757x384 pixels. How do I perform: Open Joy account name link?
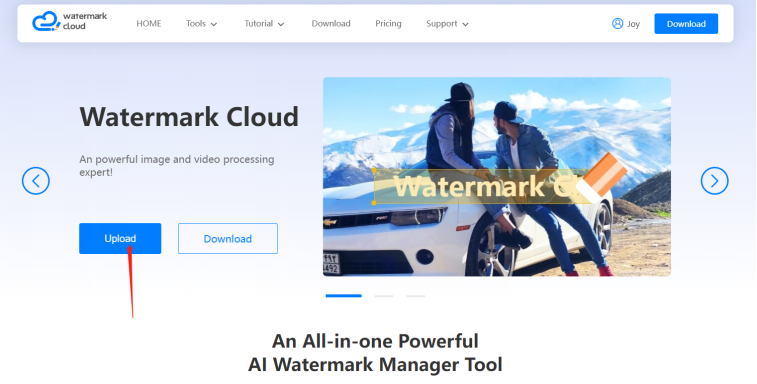(x=633, y=24)
